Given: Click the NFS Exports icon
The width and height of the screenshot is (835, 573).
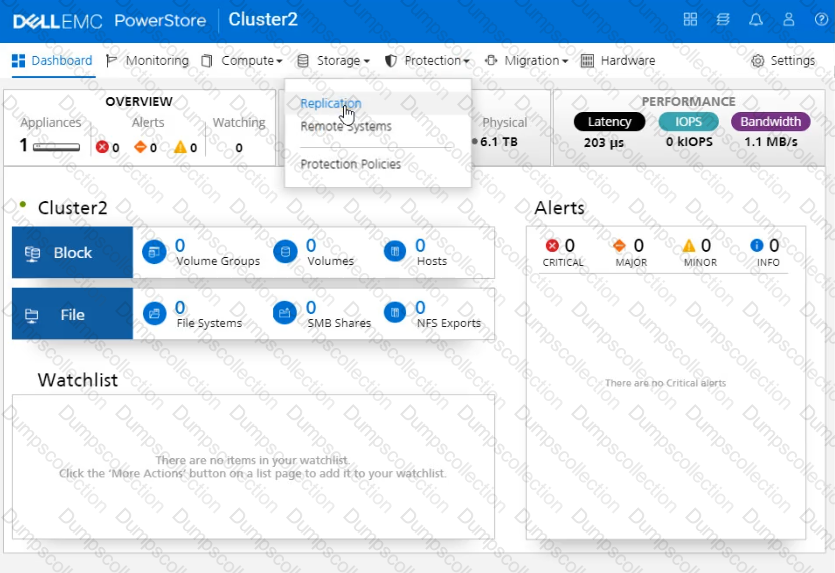Looking at the screenshot, I should click(x=395, y=314).
